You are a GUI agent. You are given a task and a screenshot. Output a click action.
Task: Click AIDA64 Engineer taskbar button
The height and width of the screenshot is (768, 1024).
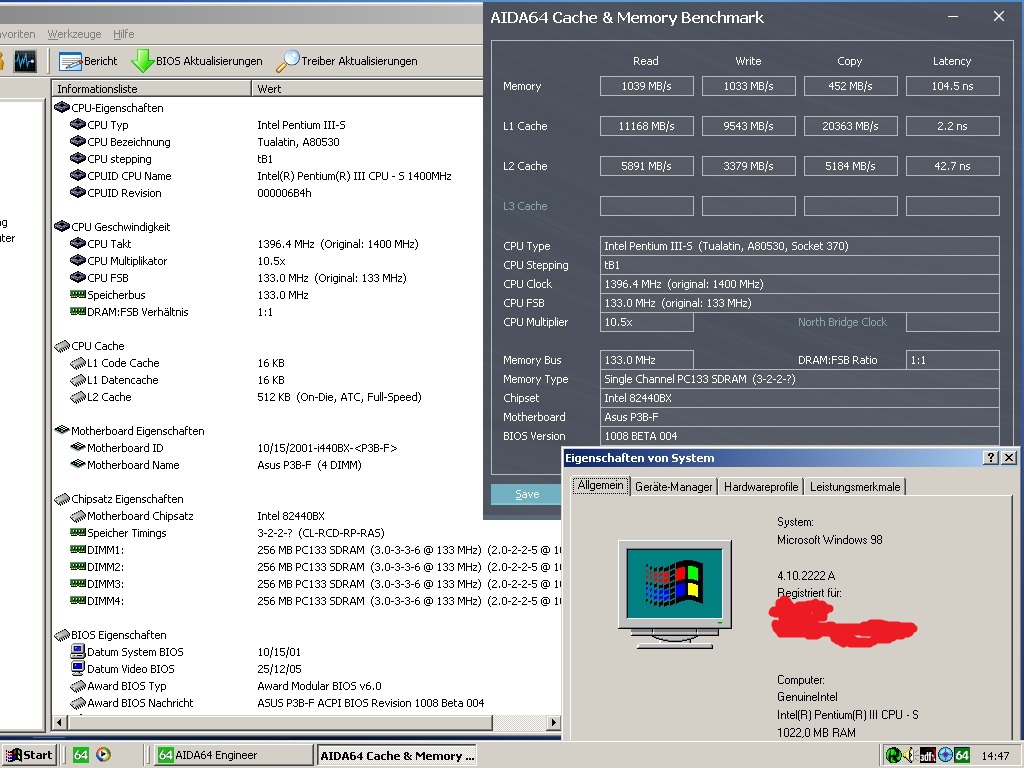234,755
